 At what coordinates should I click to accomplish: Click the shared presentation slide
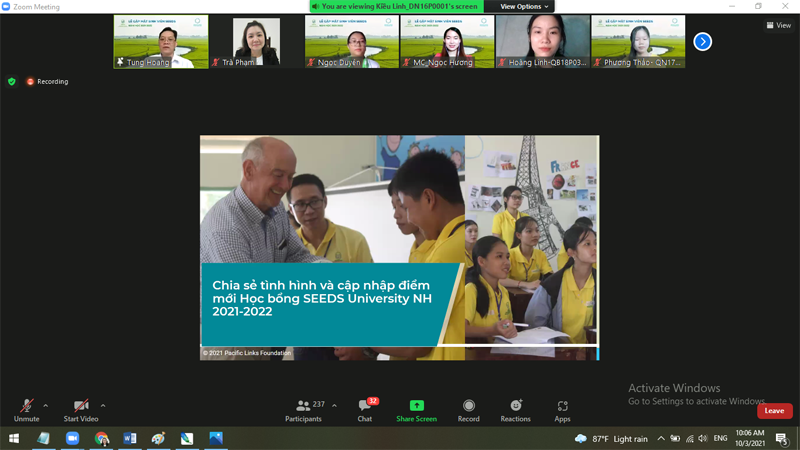pos(399,247)
